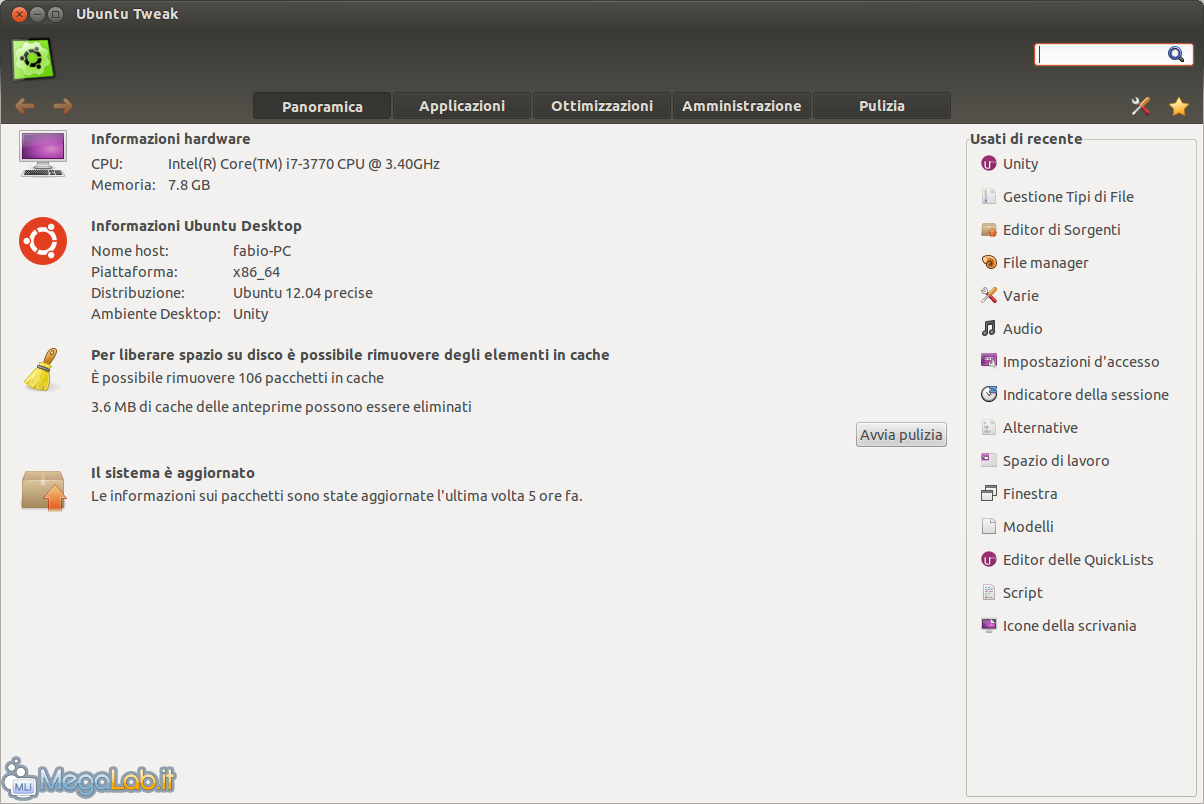The height and width of the screenshot is (804, 1204).
Task: Start cleanup with Avvia pulizia button
Action: pos(902,435)
